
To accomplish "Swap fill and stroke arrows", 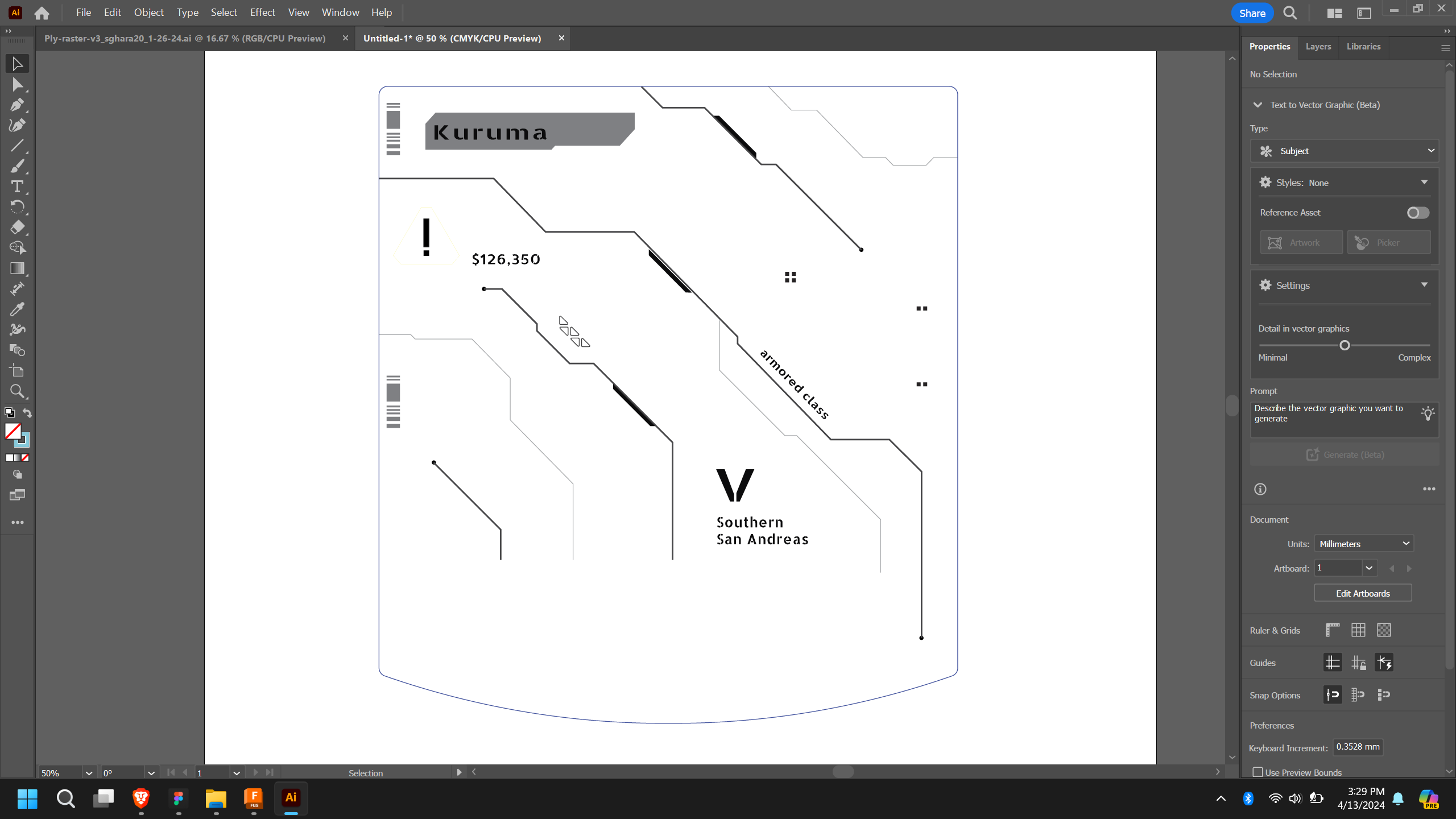I will (x=27, y=413).
